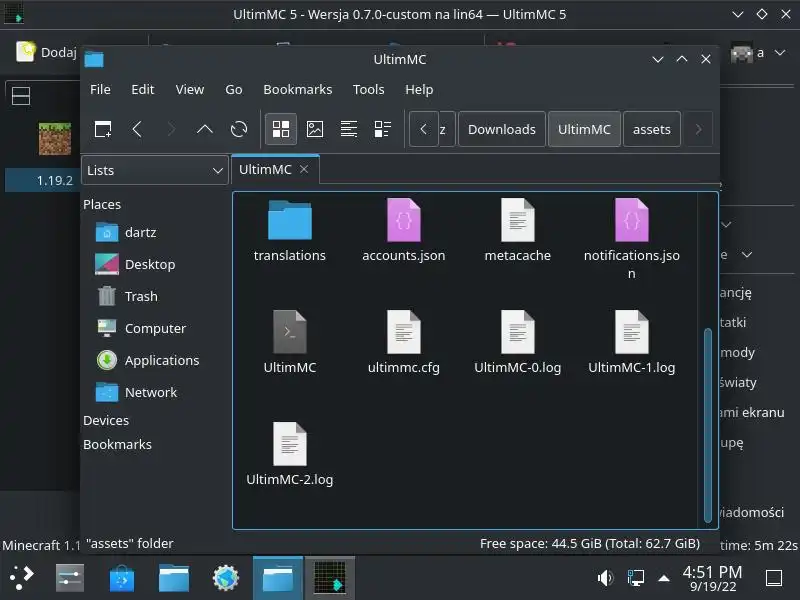The height and width of the screenshot is (600, 800).
Task: Click the UltimMC path button
Action: click(584, 129)
